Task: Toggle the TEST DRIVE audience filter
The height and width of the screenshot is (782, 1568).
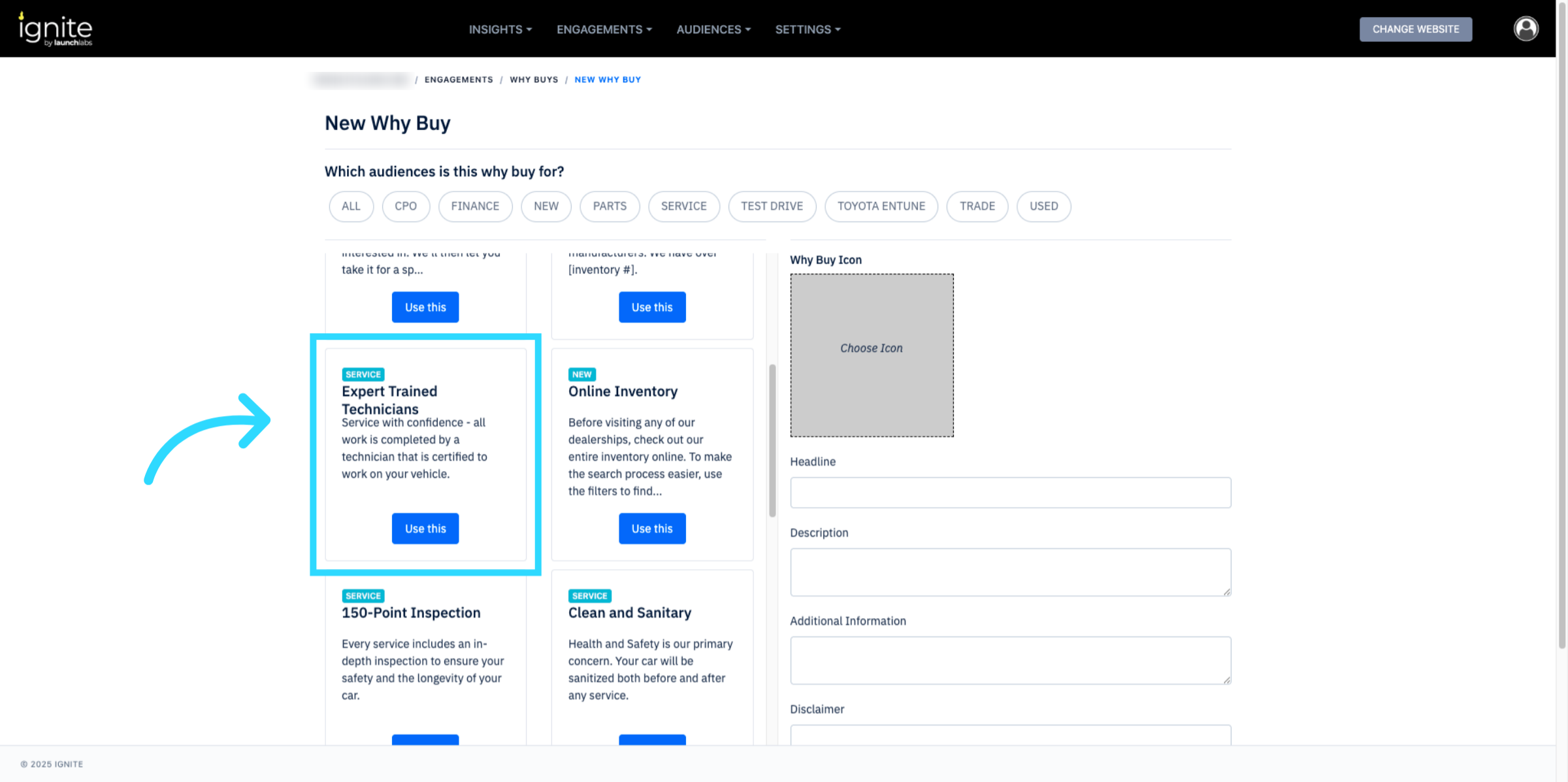Action: [772, 206]
